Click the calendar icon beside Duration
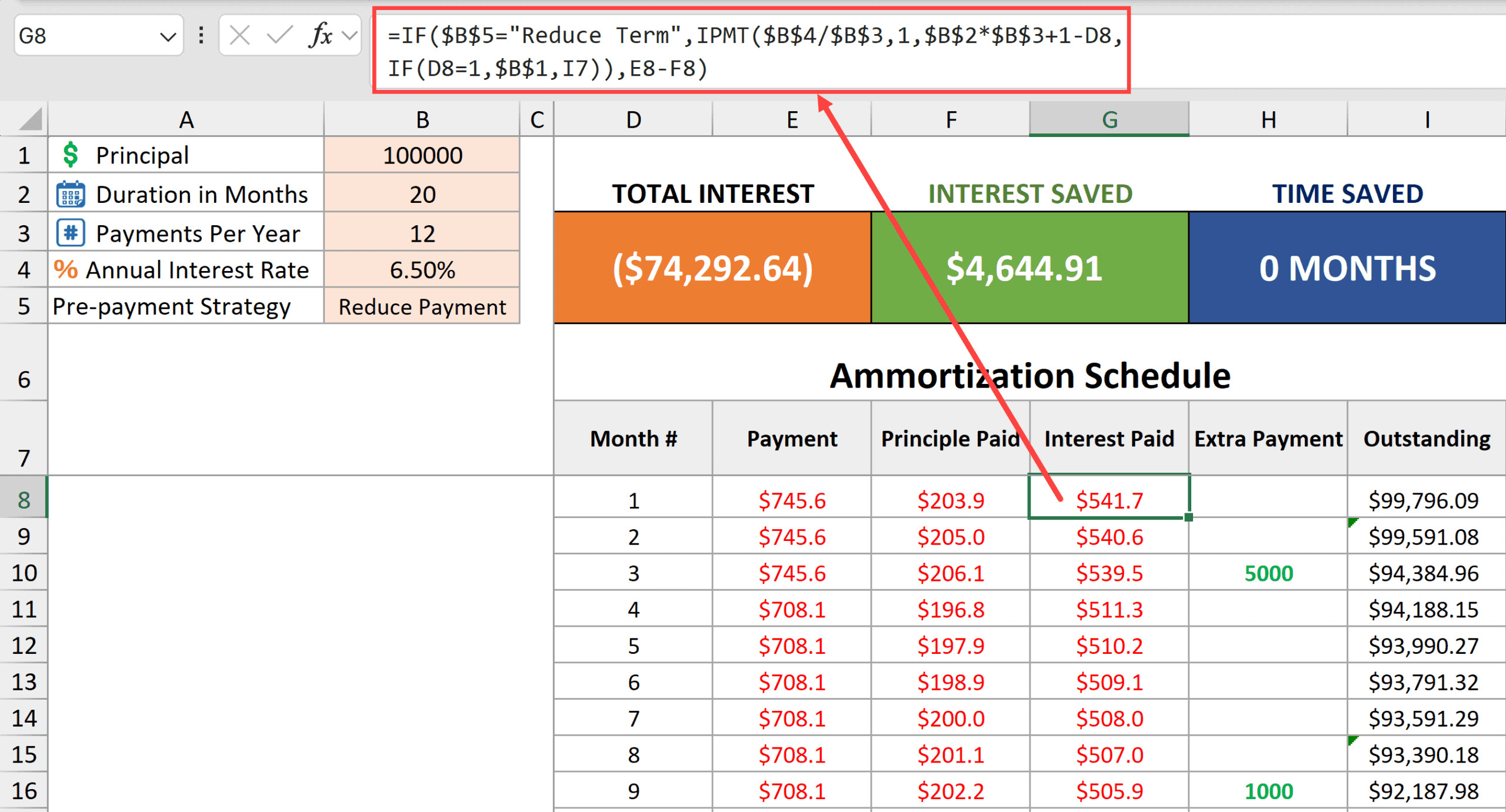 (x=71, y=195)
